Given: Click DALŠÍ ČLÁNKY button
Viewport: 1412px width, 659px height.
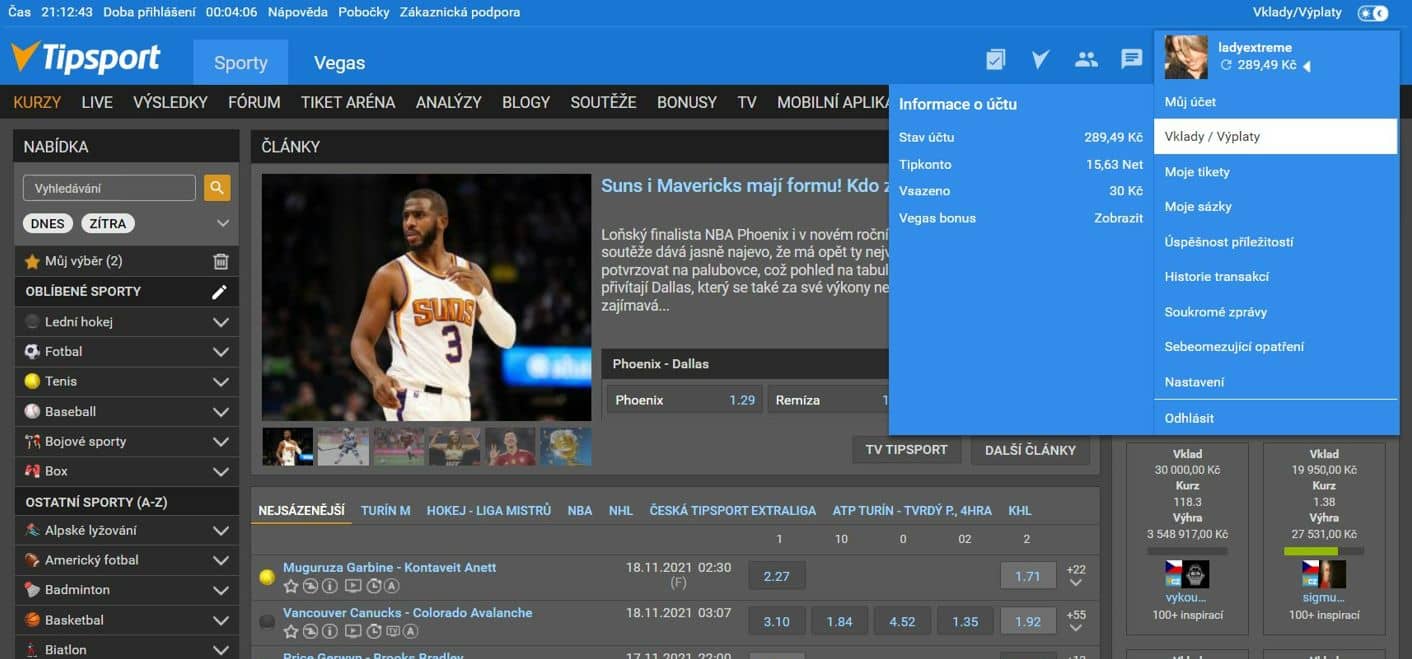Looking at the screenshot, I should pos(1030,450).
